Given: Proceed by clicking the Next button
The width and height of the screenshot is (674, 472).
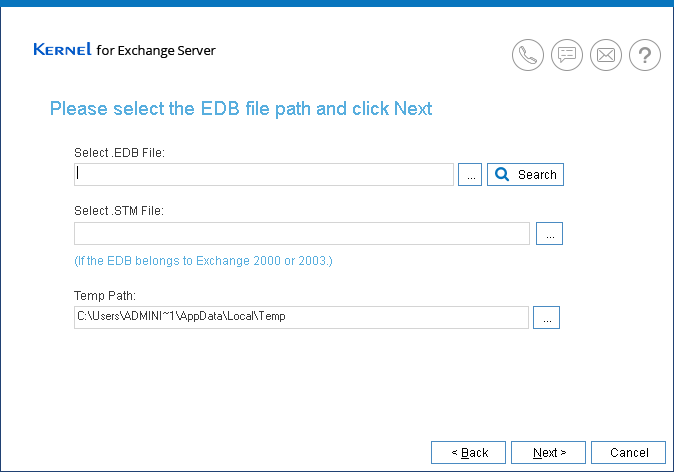Looking at the screenshot, I should [x=549, y=453].
